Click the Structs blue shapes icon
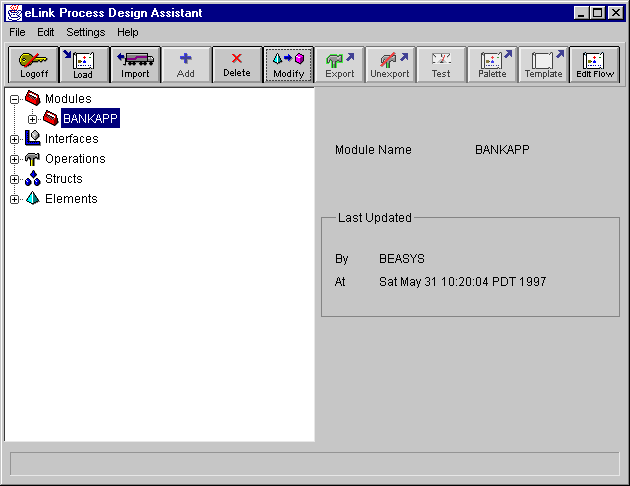Screen dimensions: 630x486 pyautogui.click(x=33, y=178)
